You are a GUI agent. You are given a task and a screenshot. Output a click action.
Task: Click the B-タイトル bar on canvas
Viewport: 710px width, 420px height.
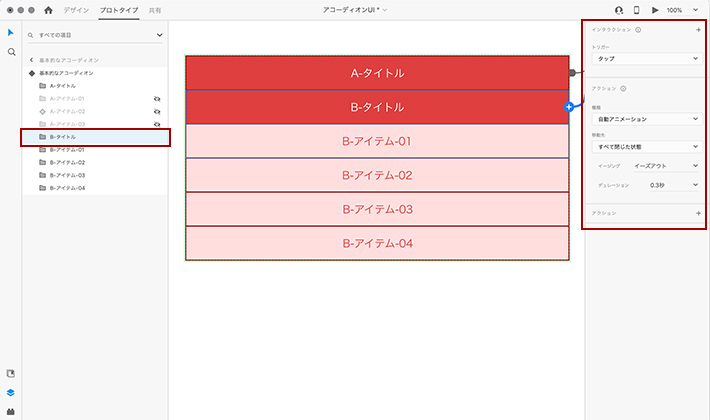(377, 107)
